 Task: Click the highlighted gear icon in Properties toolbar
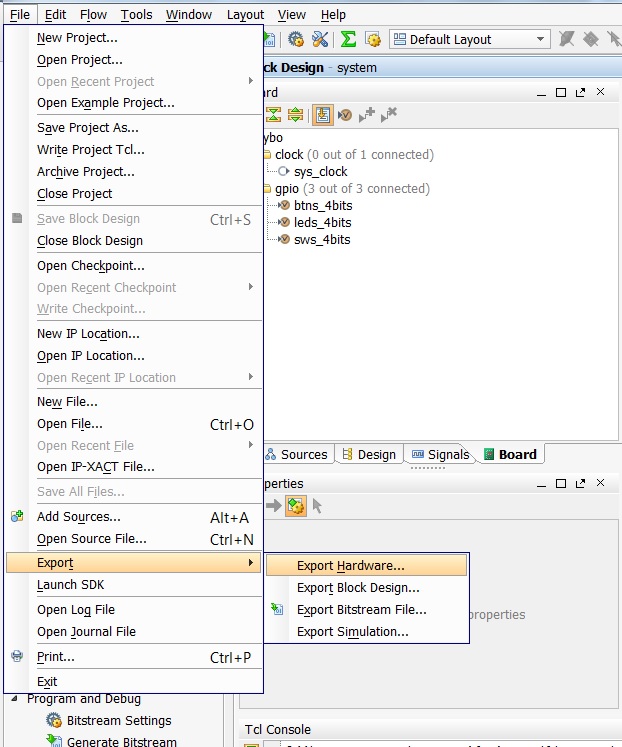[x=296, y=505]
